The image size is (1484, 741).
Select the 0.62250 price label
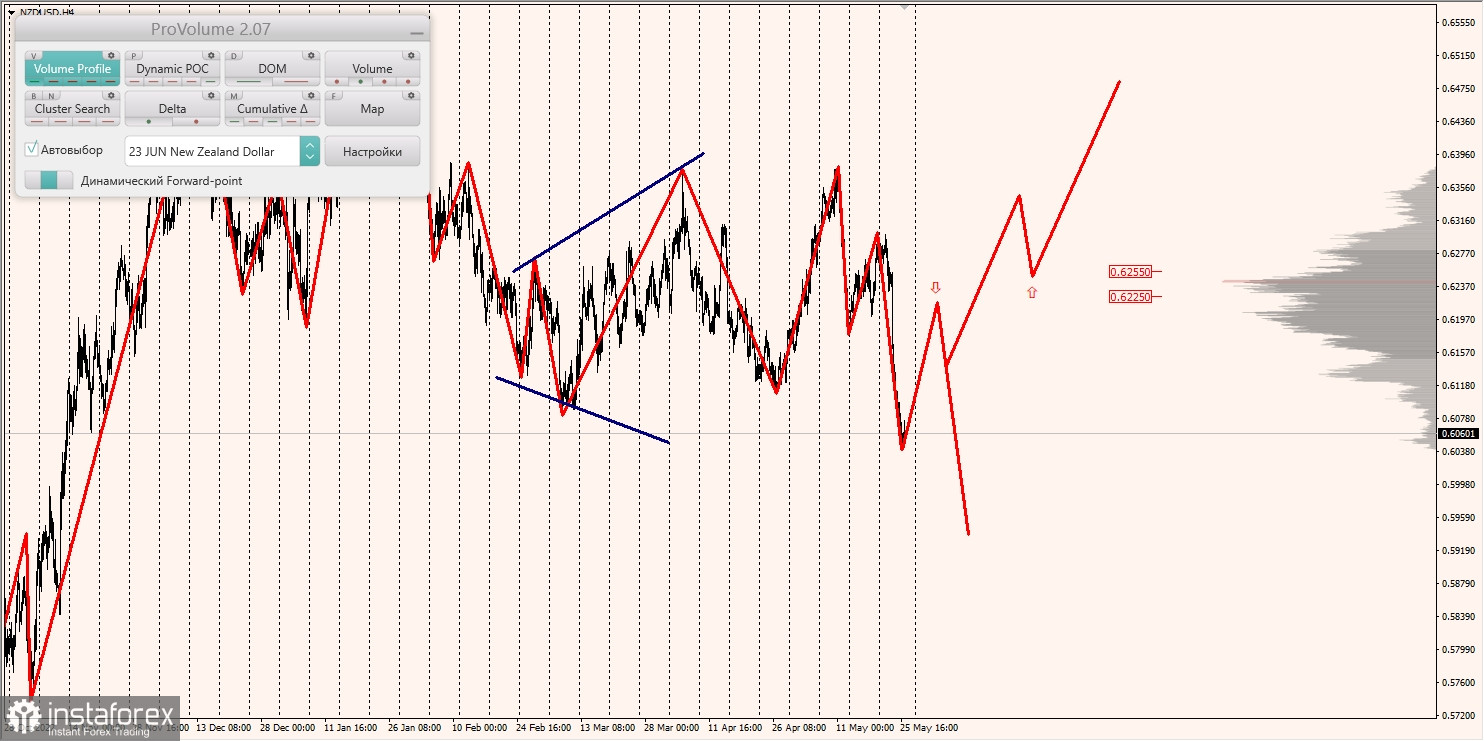click(1130, 296)
